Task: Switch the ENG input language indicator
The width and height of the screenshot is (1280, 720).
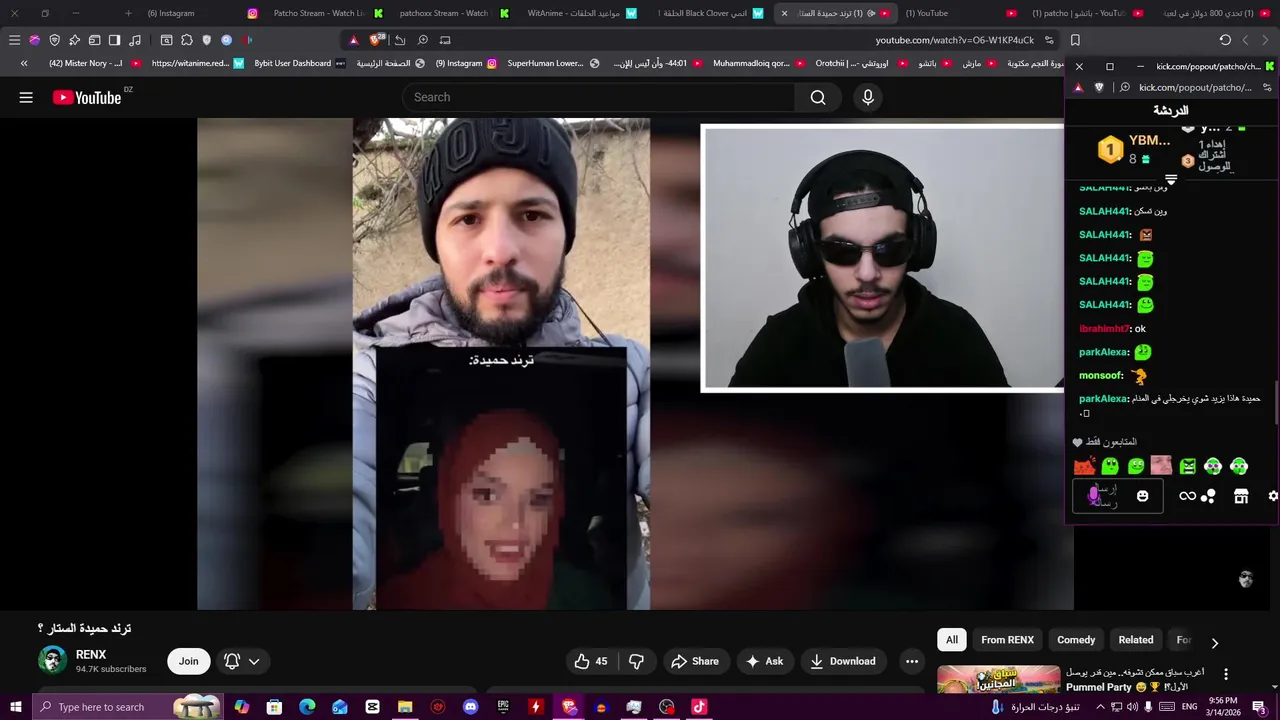Action: point(1189,707)
